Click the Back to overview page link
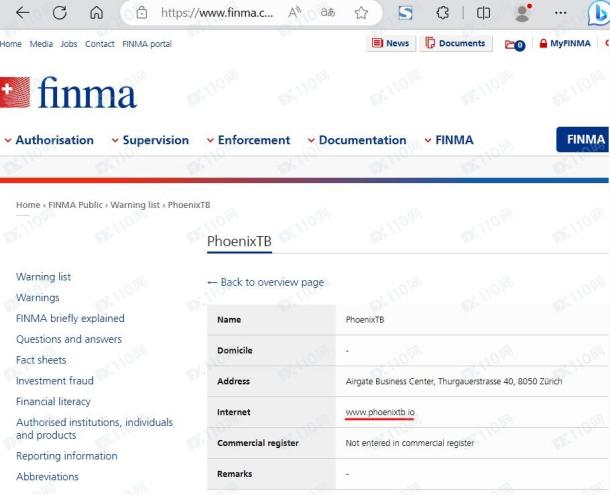This screenshot has height=495, width=610. point(265,283)
